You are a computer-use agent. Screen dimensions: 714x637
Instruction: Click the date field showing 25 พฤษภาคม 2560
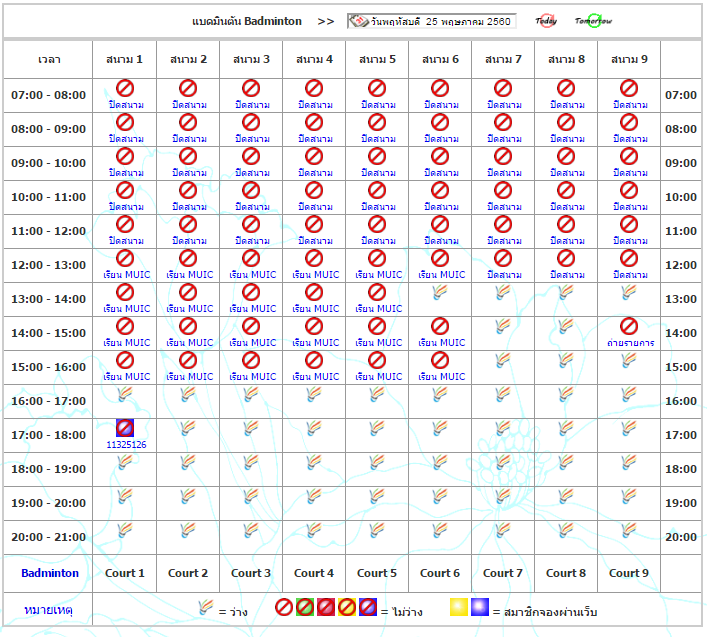click(432, 21)
